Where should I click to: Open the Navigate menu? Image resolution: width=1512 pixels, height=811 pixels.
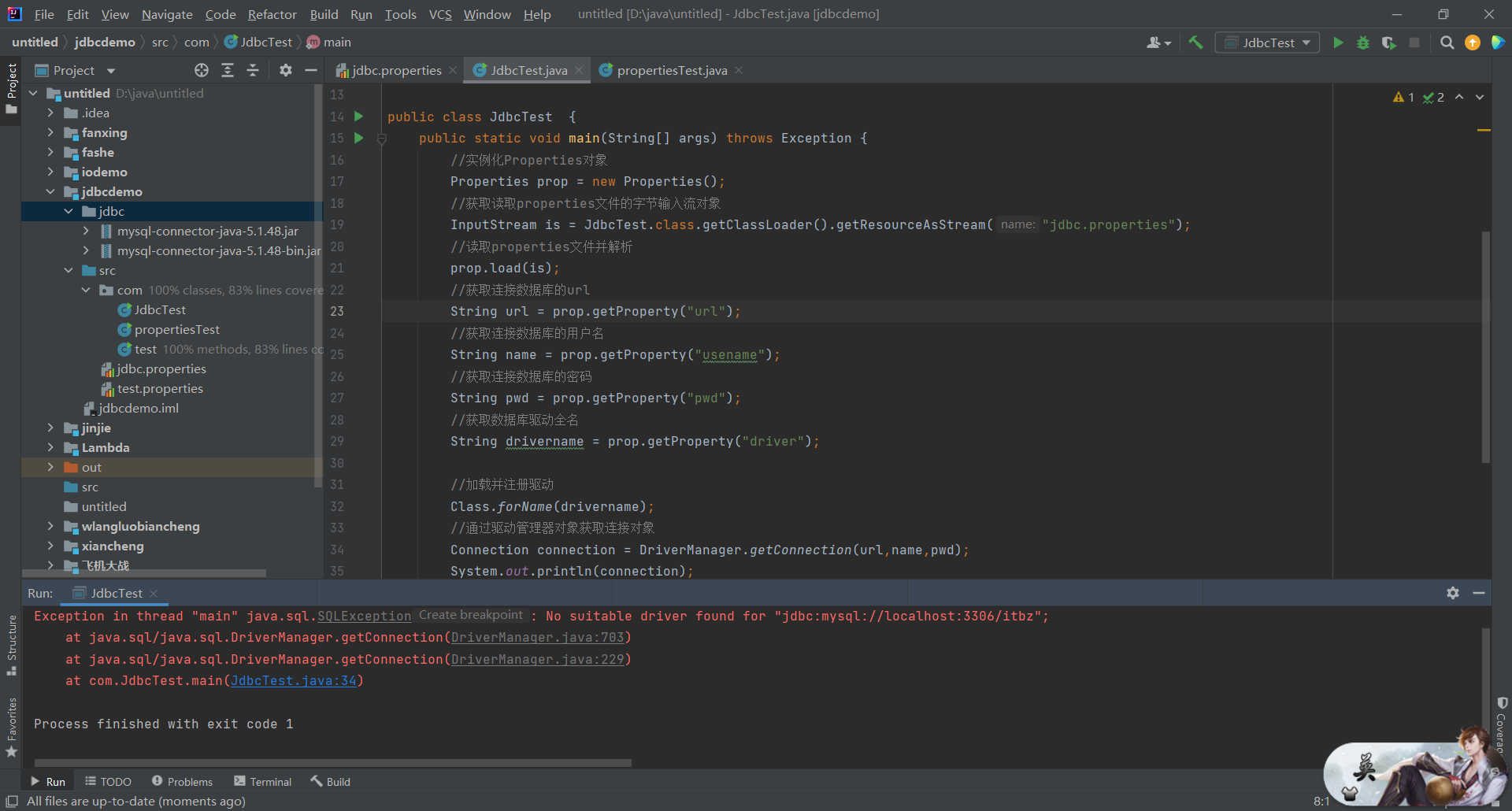(167, 14)
